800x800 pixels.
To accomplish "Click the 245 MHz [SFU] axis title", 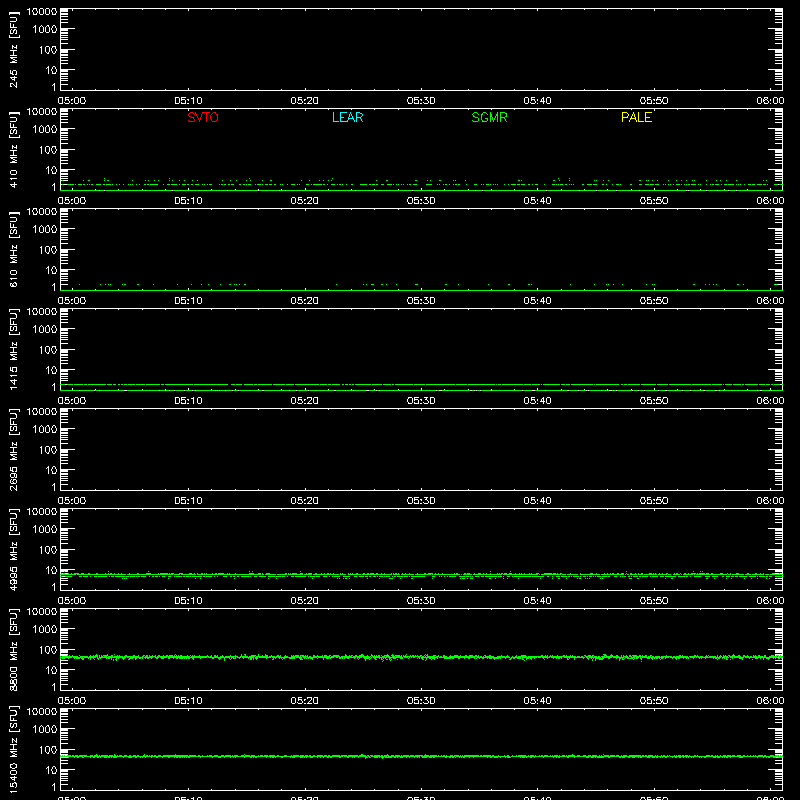I will (13, 50).
